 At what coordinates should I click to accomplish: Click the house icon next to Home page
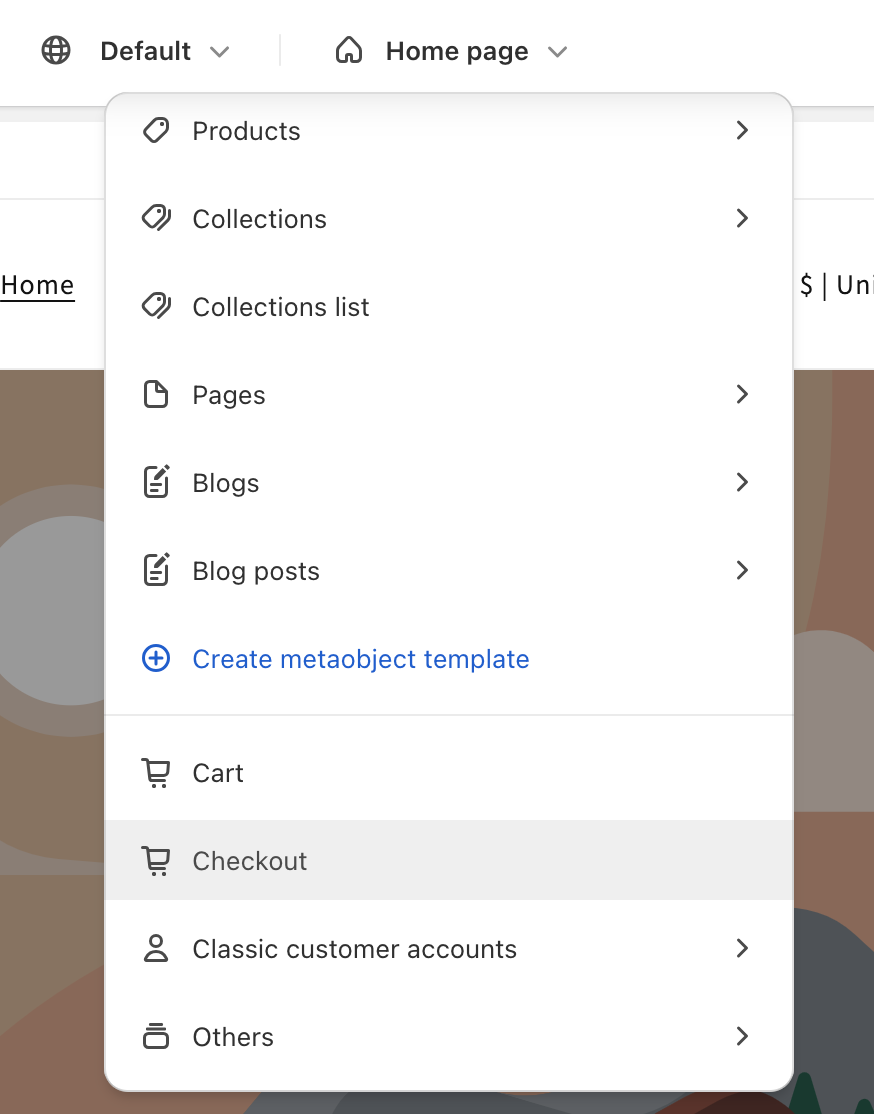tap(349, 50)
